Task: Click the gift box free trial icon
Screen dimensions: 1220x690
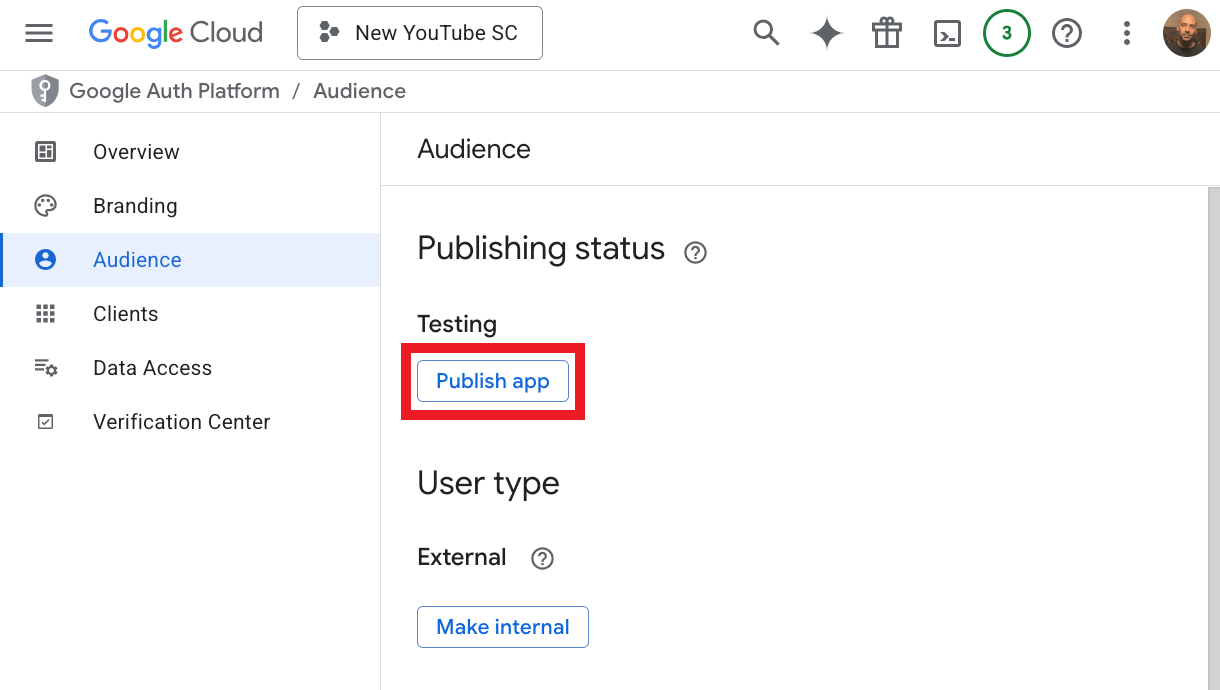Action: (887, 33)
